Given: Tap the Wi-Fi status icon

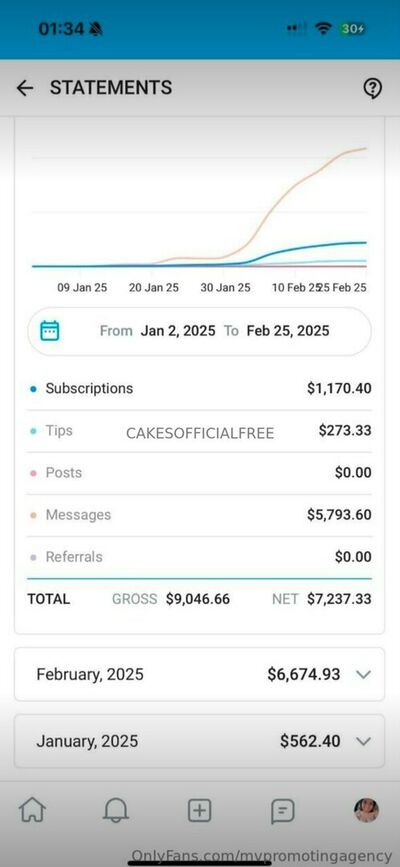Looking at the screenshot, I should tap(323, 29).
